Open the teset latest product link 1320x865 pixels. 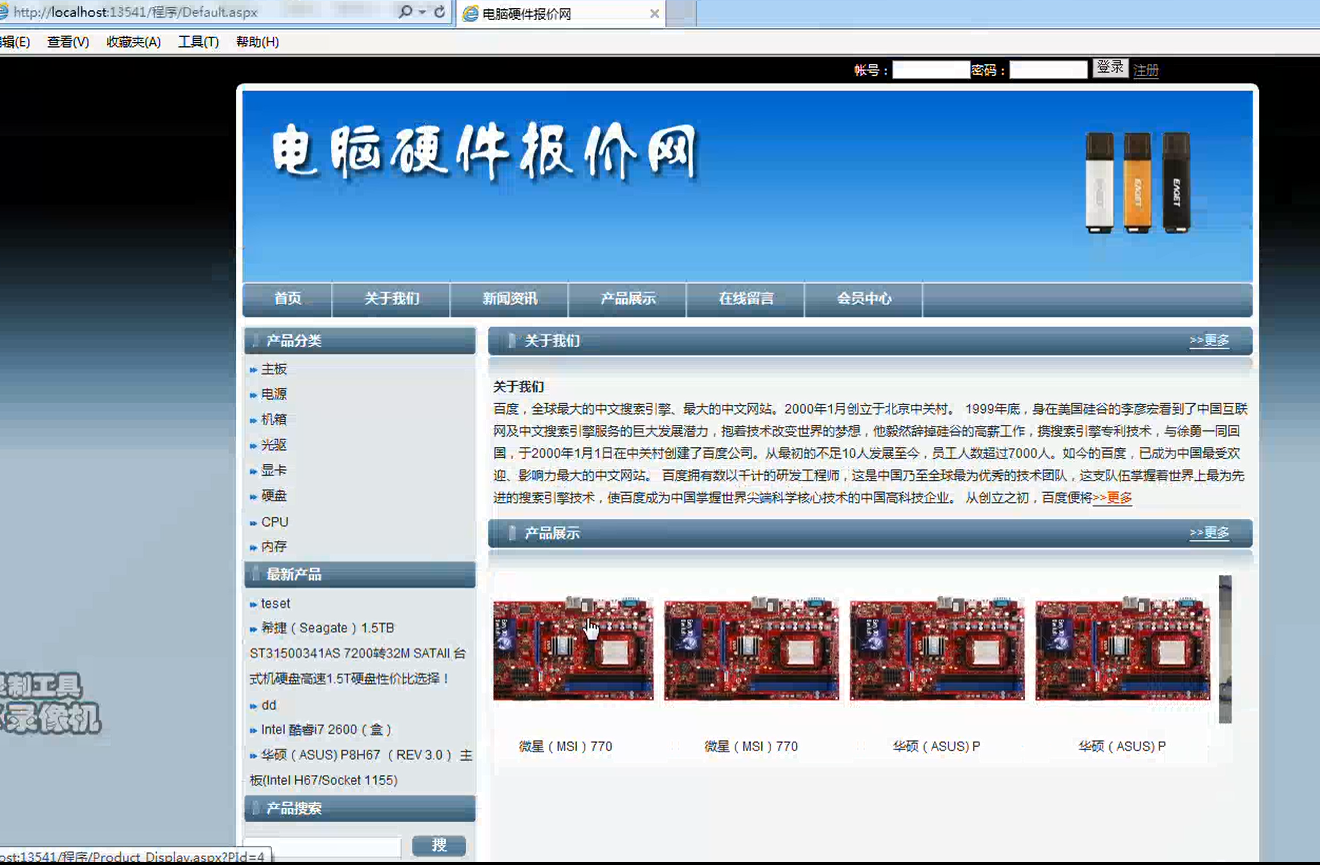coord(276,604)
